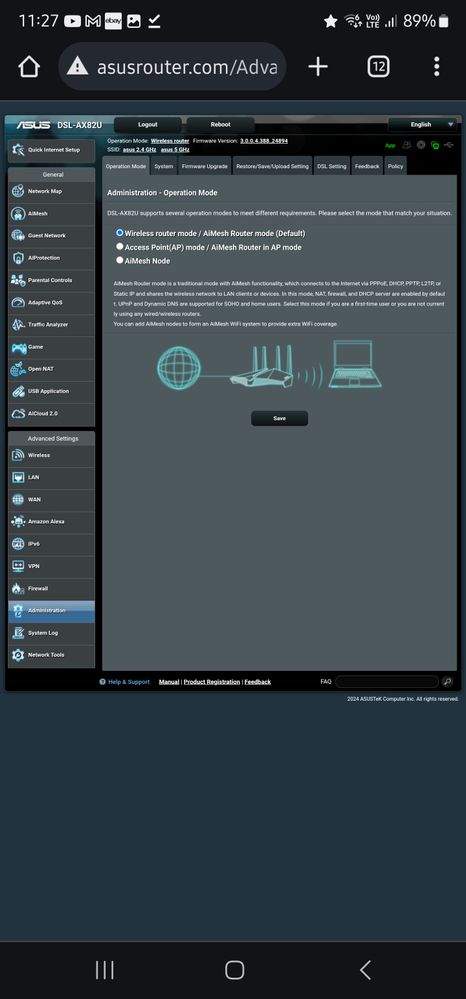Open the footer Feedback link
Image resolution: width=466 pixels, height=999 pixels.
click(x=258, y=682)
